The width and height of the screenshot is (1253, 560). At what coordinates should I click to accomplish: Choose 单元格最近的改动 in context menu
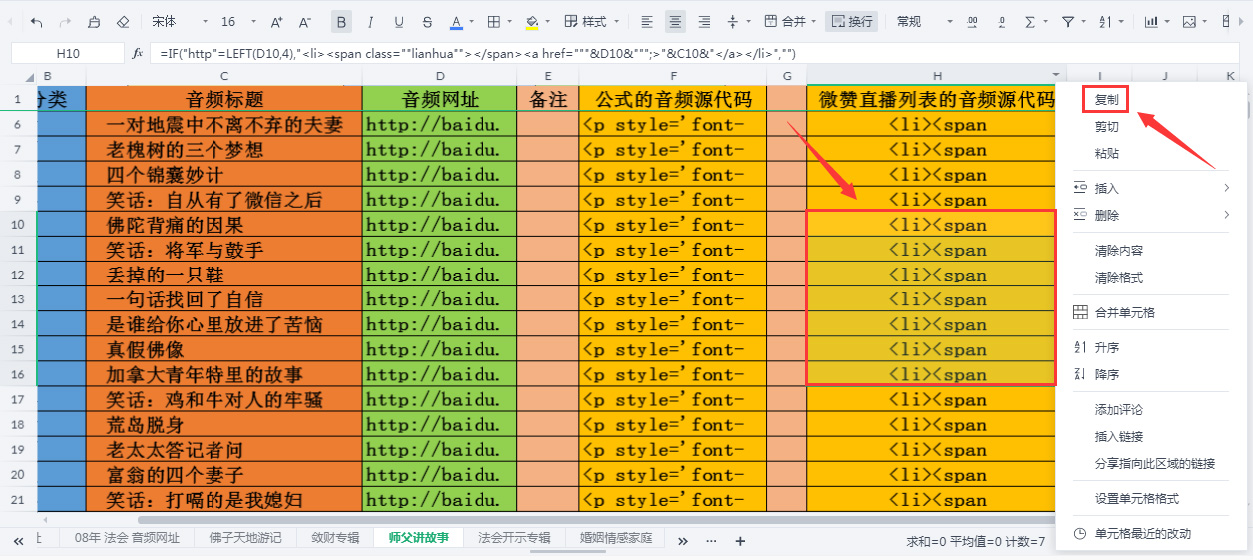pos(1143,533)
